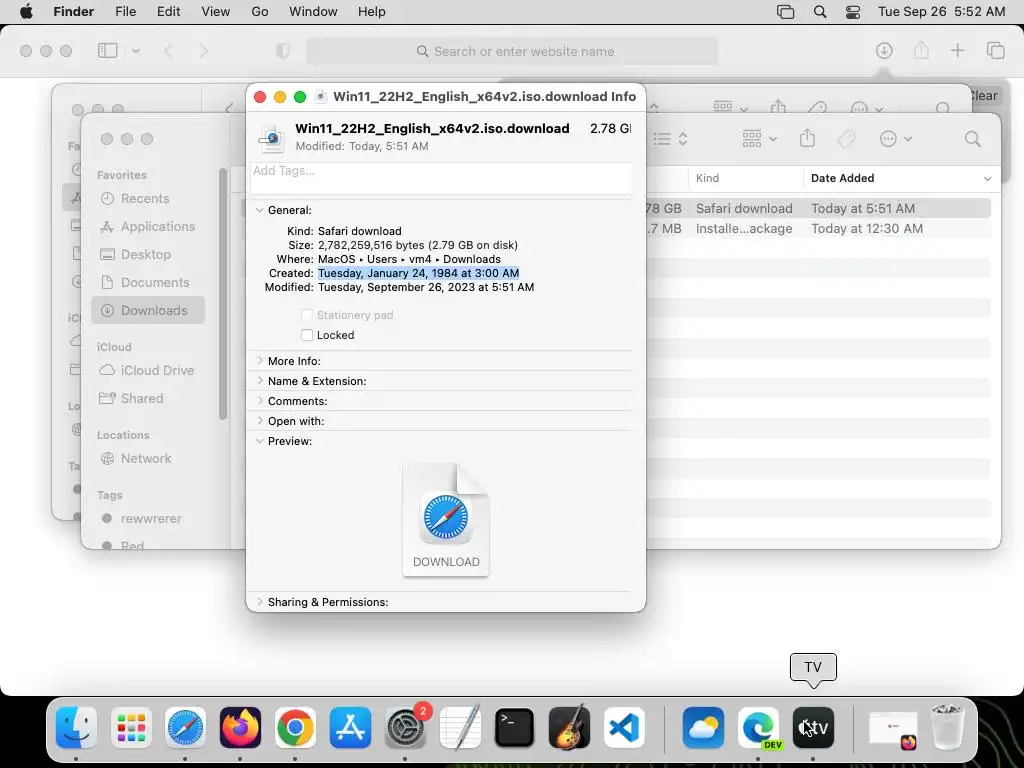Open the Go menu

[x=260, y=12]
